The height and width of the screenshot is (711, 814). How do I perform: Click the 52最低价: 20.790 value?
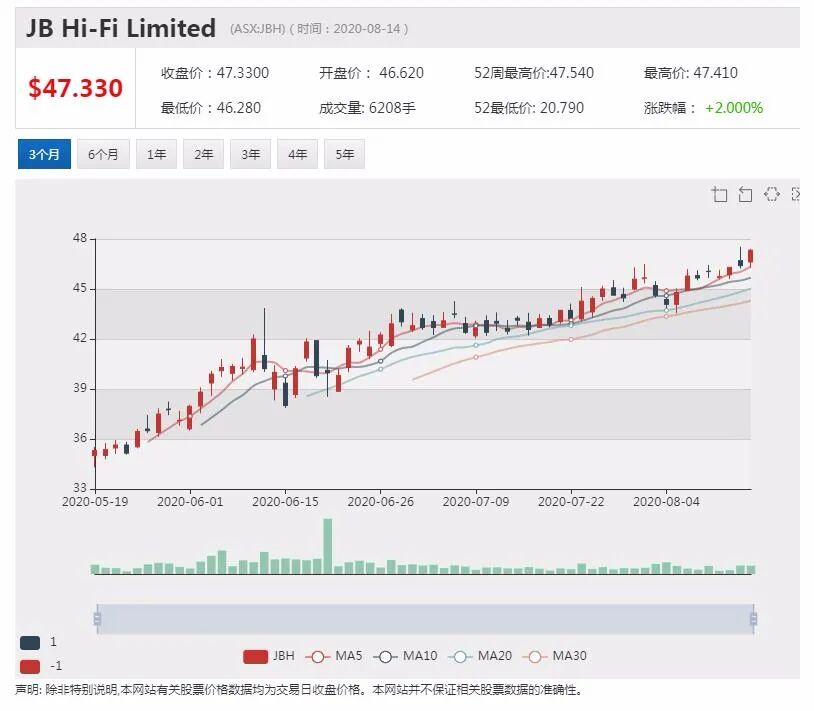point(529,108)
